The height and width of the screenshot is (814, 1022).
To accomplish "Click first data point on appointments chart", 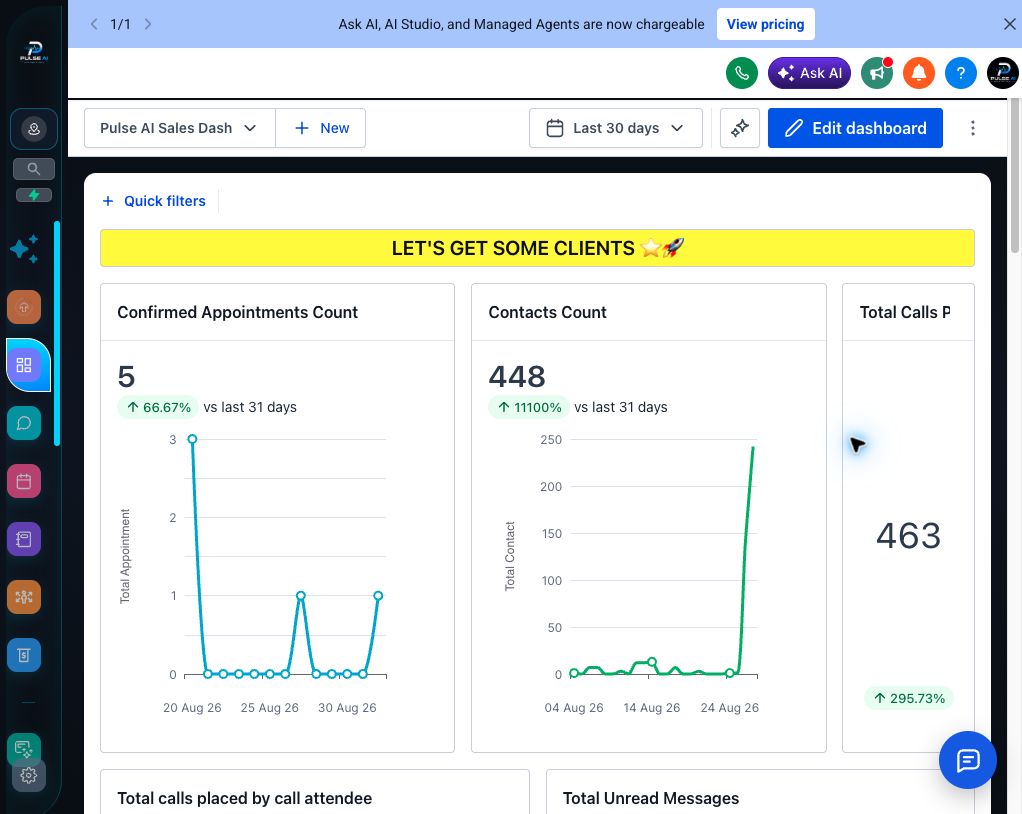I will tap(192, 439).
